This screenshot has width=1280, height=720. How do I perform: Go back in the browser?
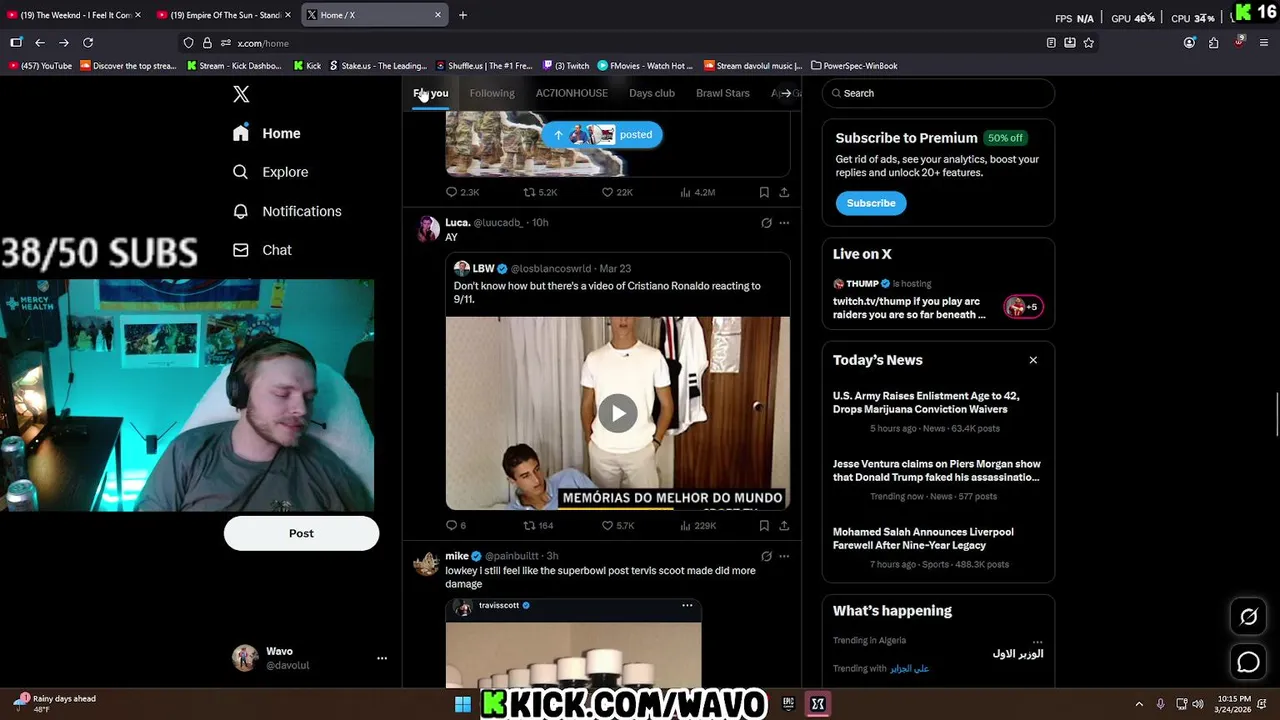(x=40, y=43)
